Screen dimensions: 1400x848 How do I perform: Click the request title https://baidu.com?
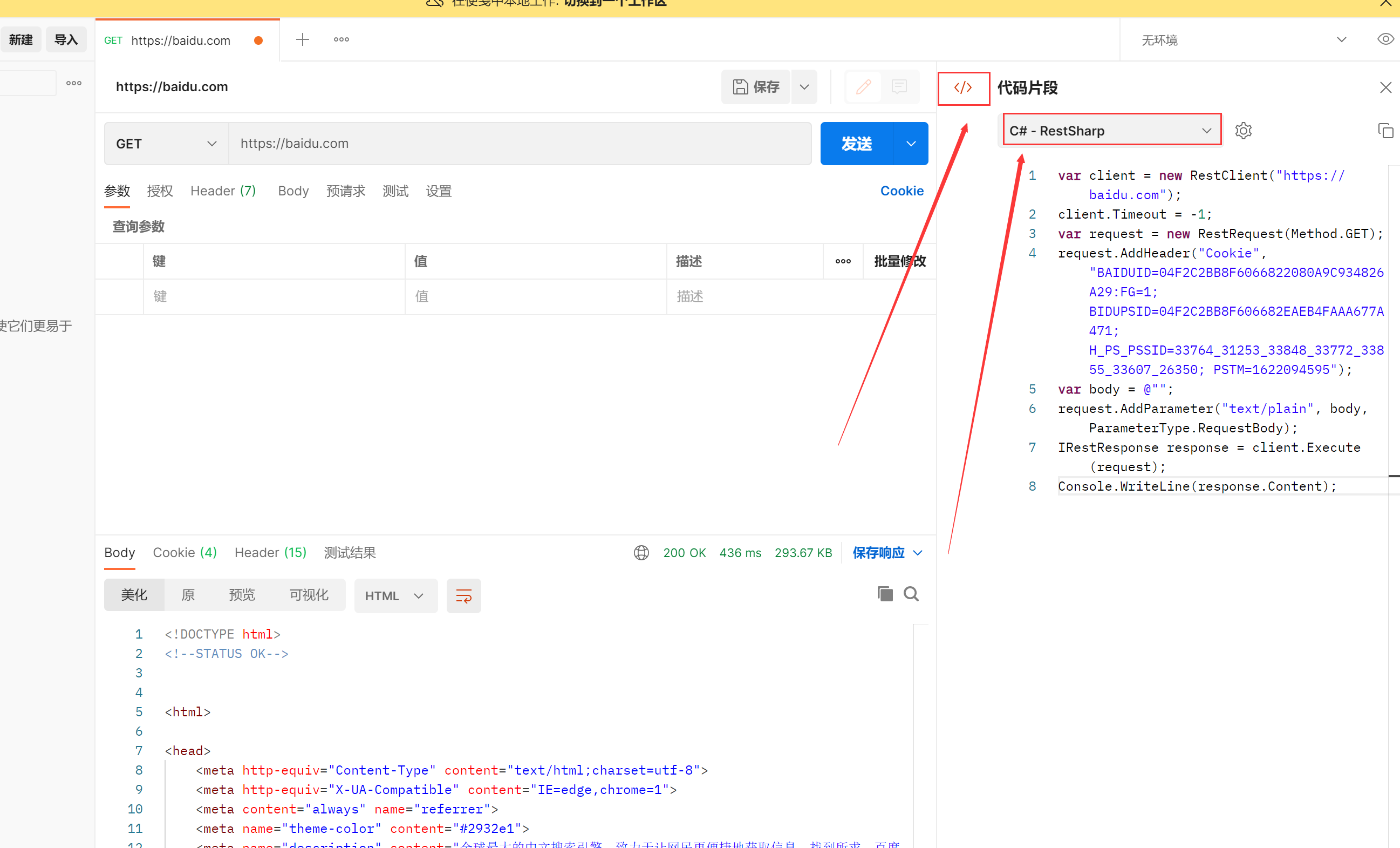(172, 86)
